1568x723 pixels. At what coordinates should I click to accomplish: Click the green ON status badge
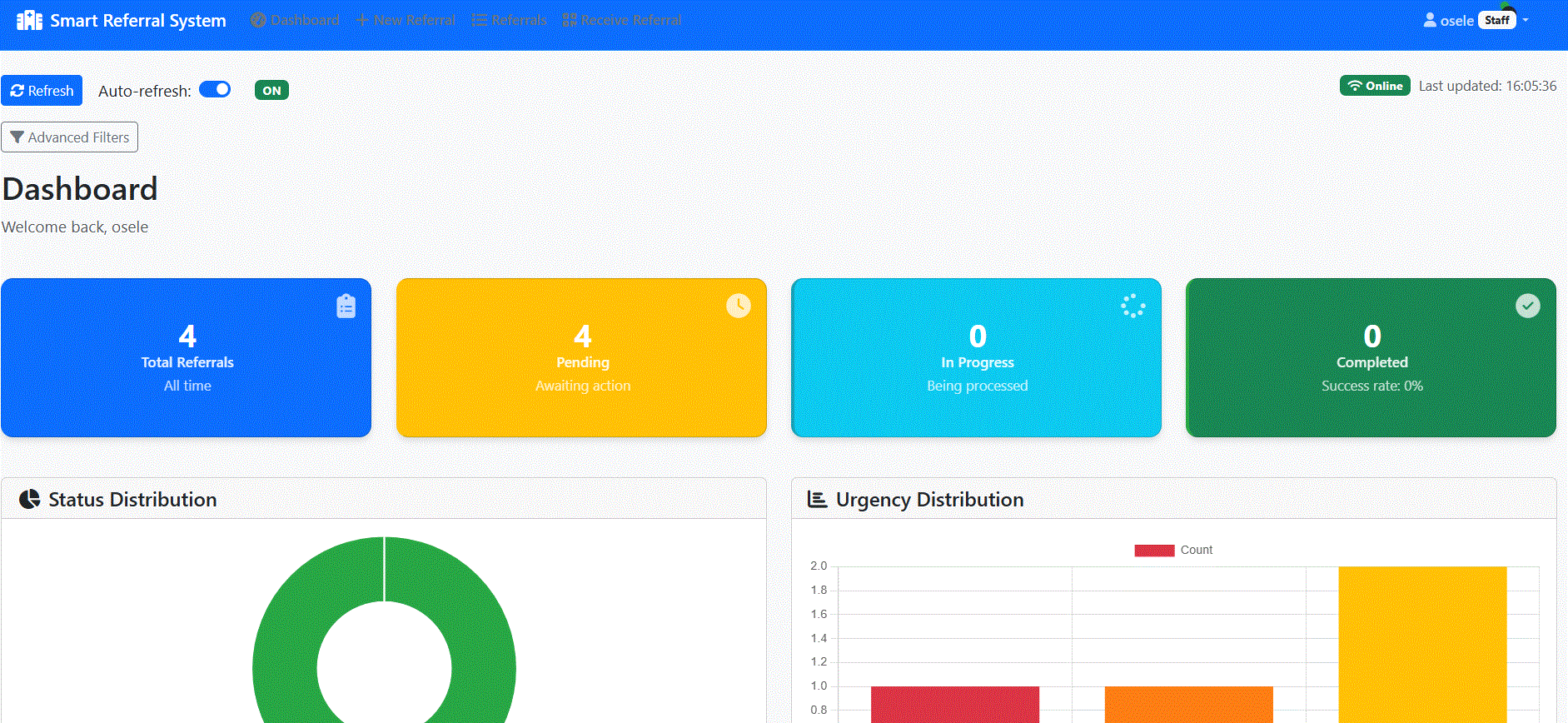271,91
